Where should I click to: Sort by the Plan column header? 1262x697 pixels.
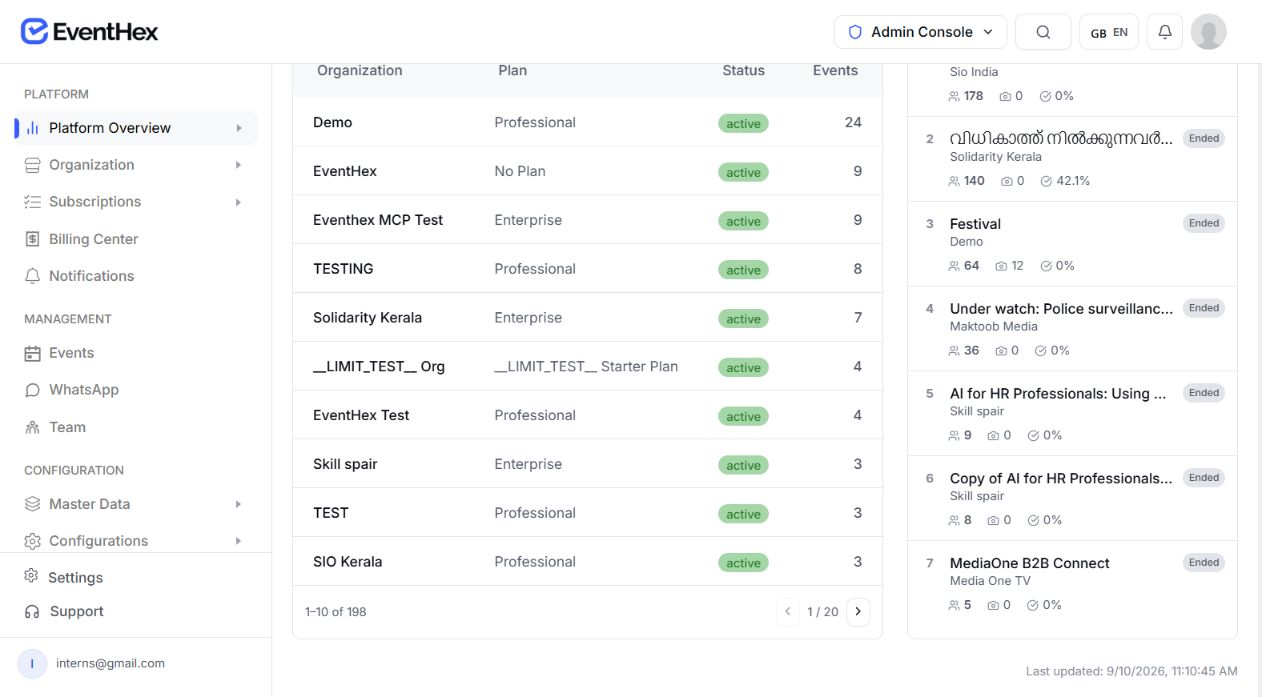point(512,71)
